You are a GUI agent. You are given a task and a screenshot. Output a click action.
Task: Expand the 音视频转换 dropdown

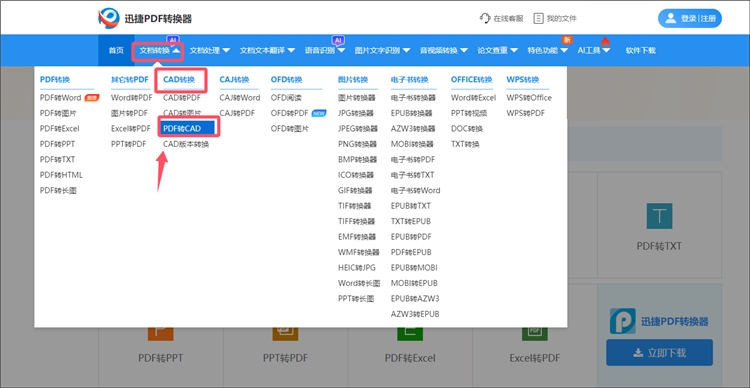tap(443, 50)
